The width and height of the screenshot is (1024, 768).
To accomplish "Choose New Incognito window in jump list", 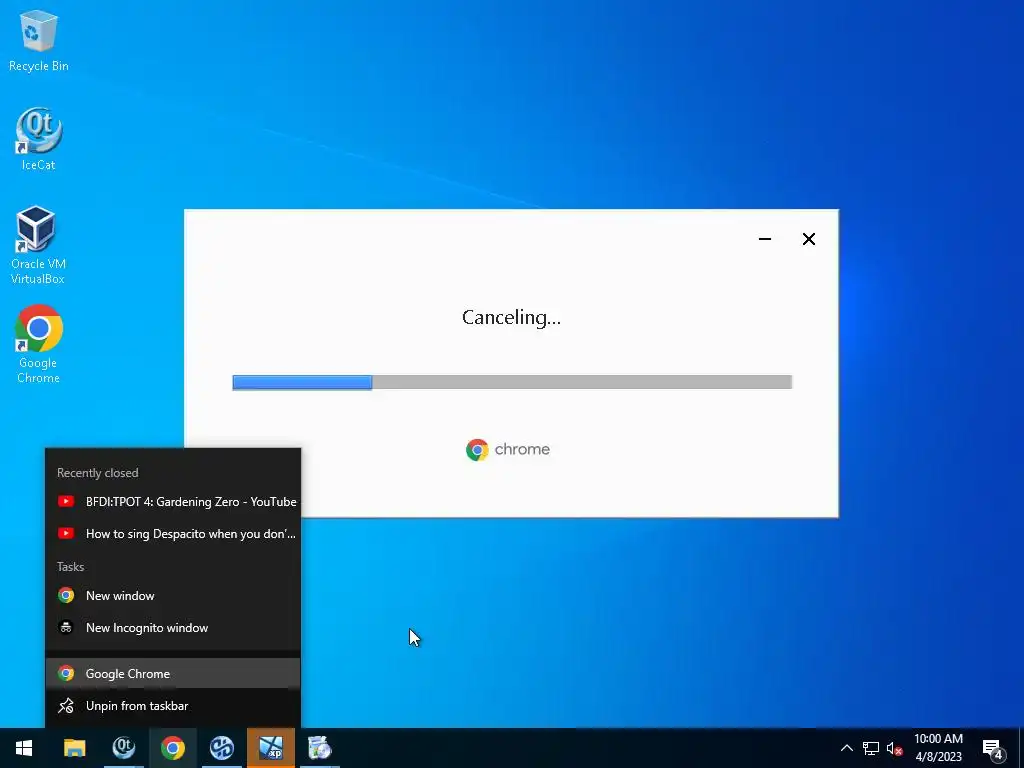I will coord(173,628).
